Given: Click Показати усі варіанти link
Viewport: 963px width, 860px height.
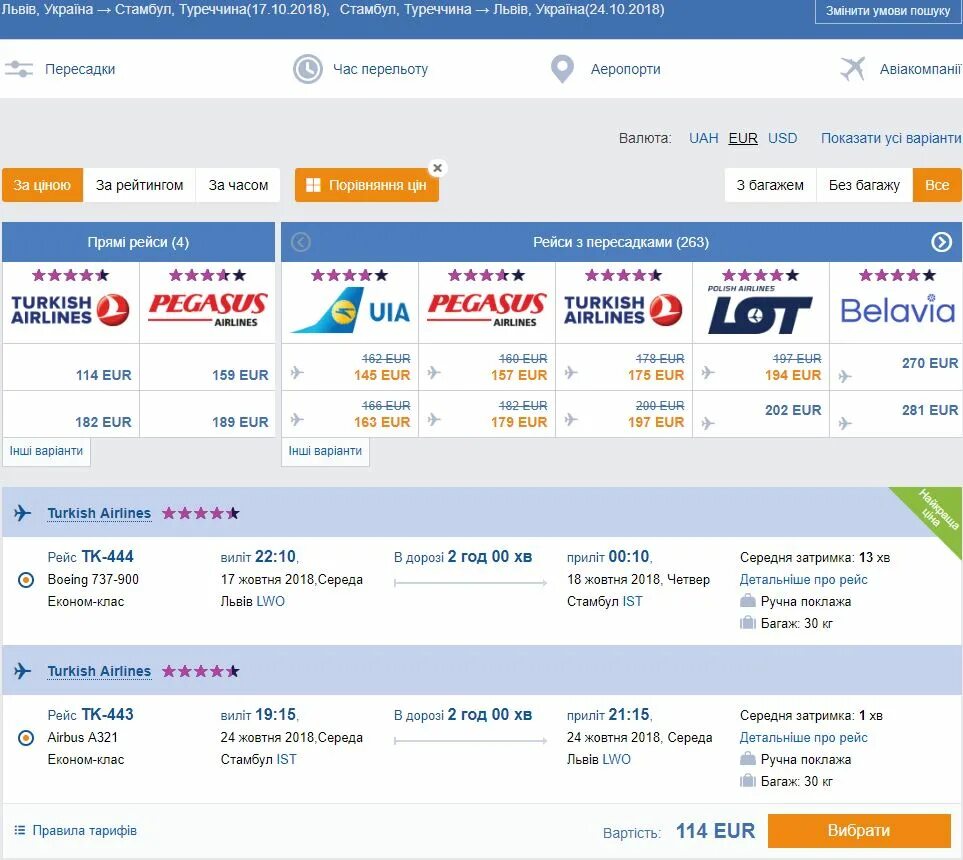Looking at the screenshot, I should pos(891,138).
